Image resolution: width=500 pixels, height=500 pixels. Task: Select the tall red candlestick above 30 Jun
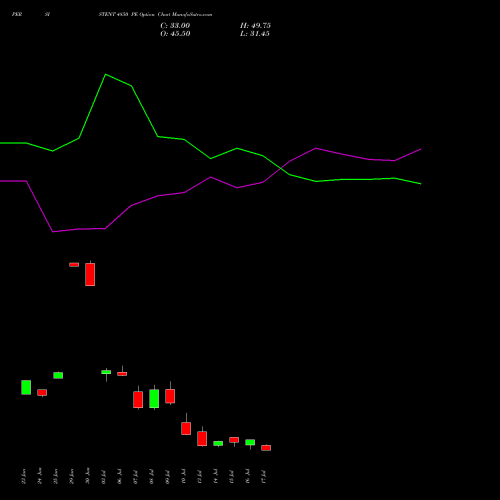(x=90, y=274)
